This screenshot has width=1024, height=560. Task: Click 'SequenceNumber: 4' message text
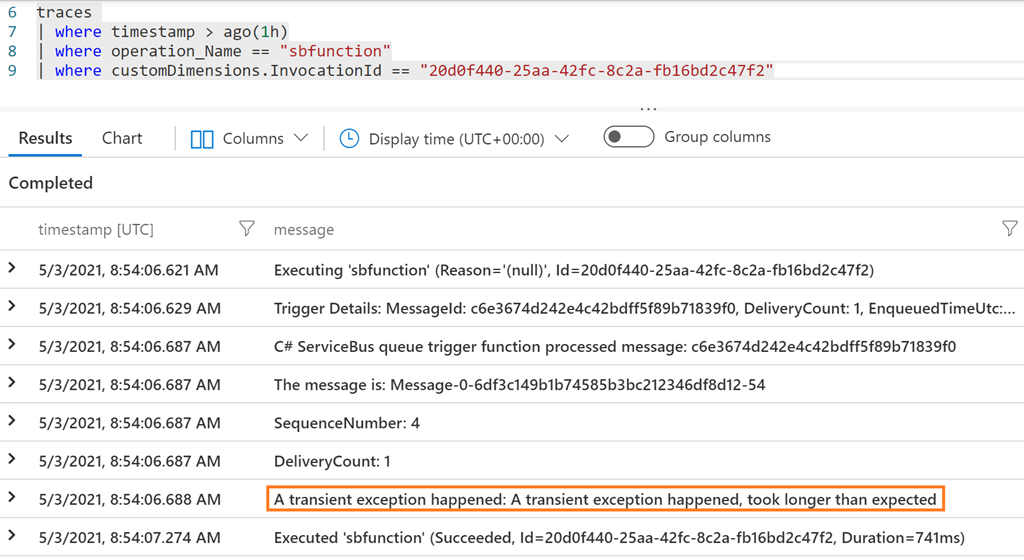[347, 423]
